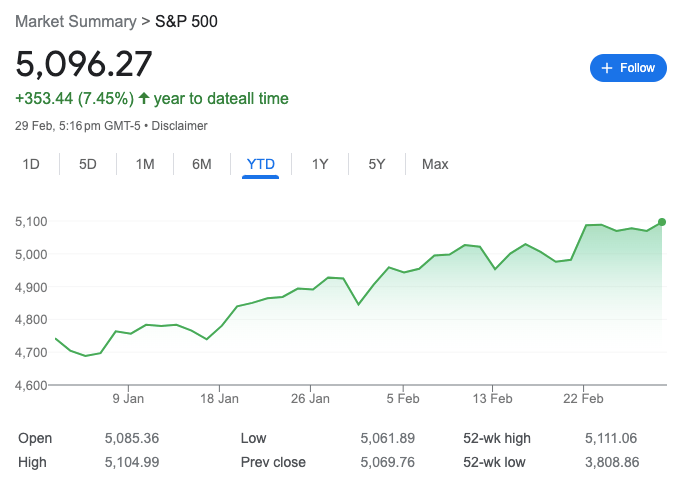Select the 1D time range tab

pos(31,164)
